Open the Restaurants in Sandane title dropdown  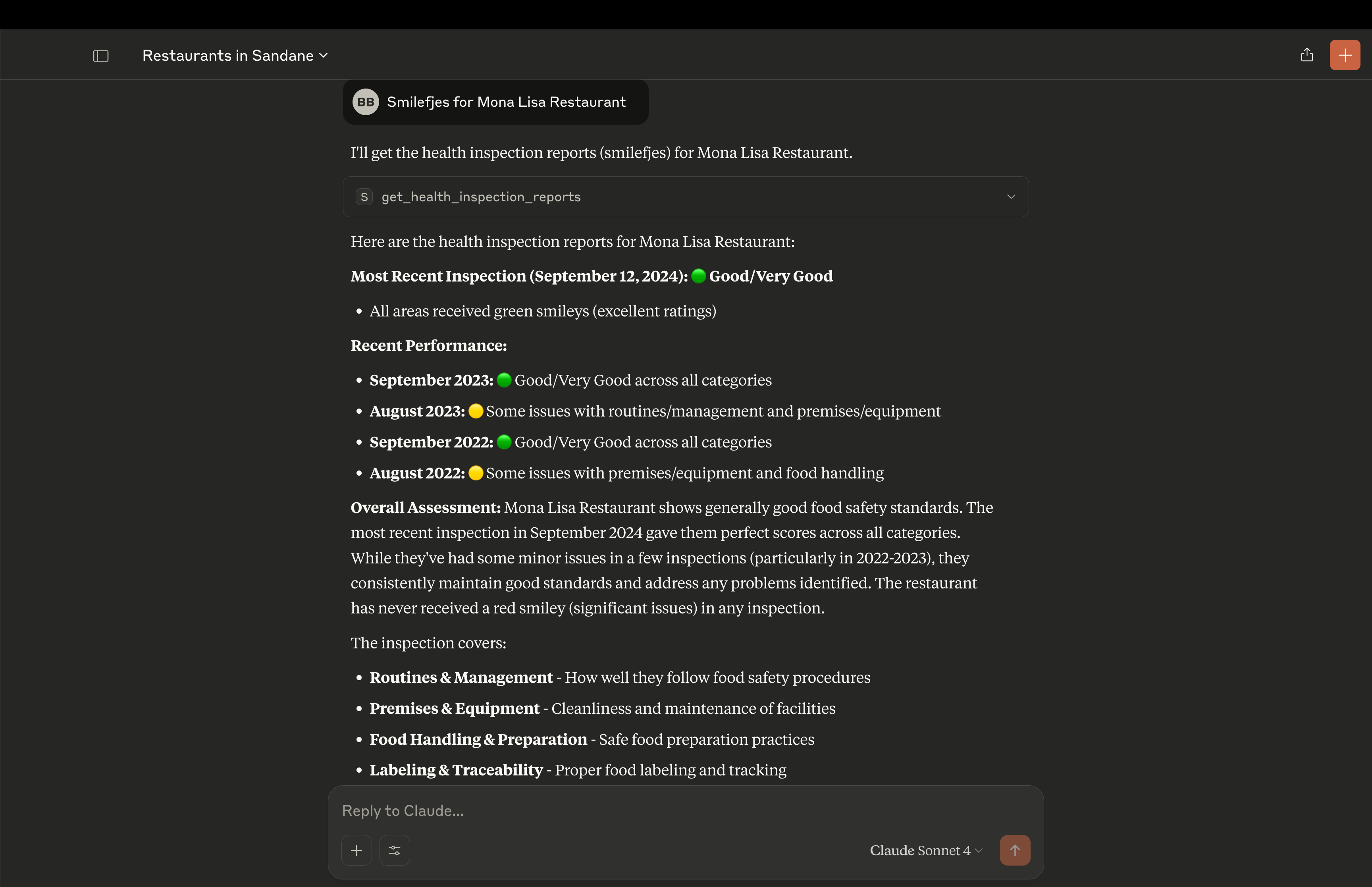pos(235,56)
